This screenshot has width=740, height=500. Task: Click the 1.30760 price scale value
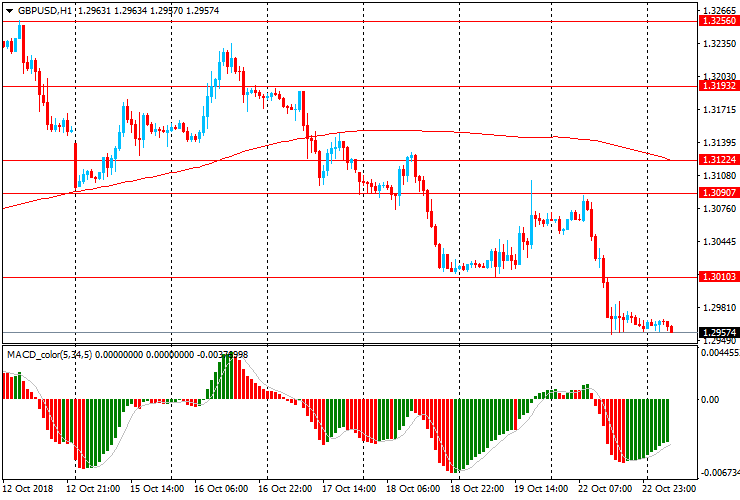coord(719,209)
